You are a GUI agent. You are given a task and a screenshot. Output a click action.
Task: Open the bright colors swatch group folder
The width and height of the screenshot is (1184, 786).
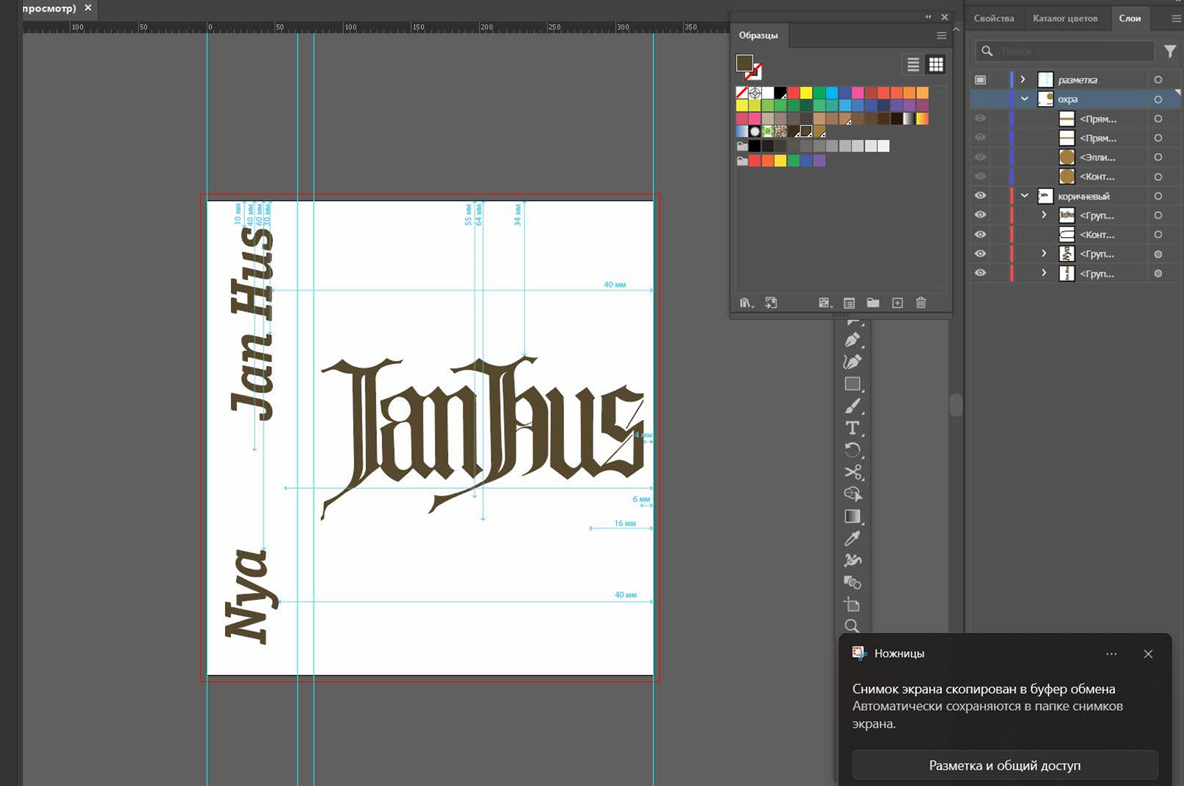pos(742,161)
